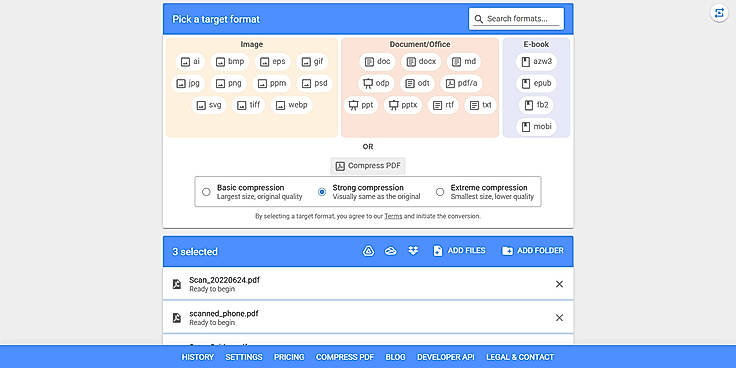Screen dimensions: 736x368
Task: Open the HISTORY menu item
Action: 198,357
